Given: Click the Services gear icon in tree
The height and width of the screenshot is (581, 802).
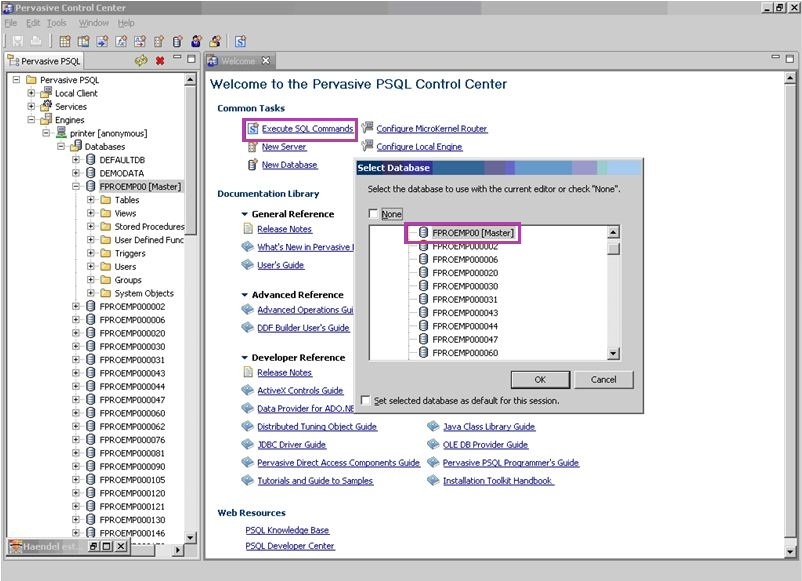Looking at the screenshot, I should coord(47,106).
